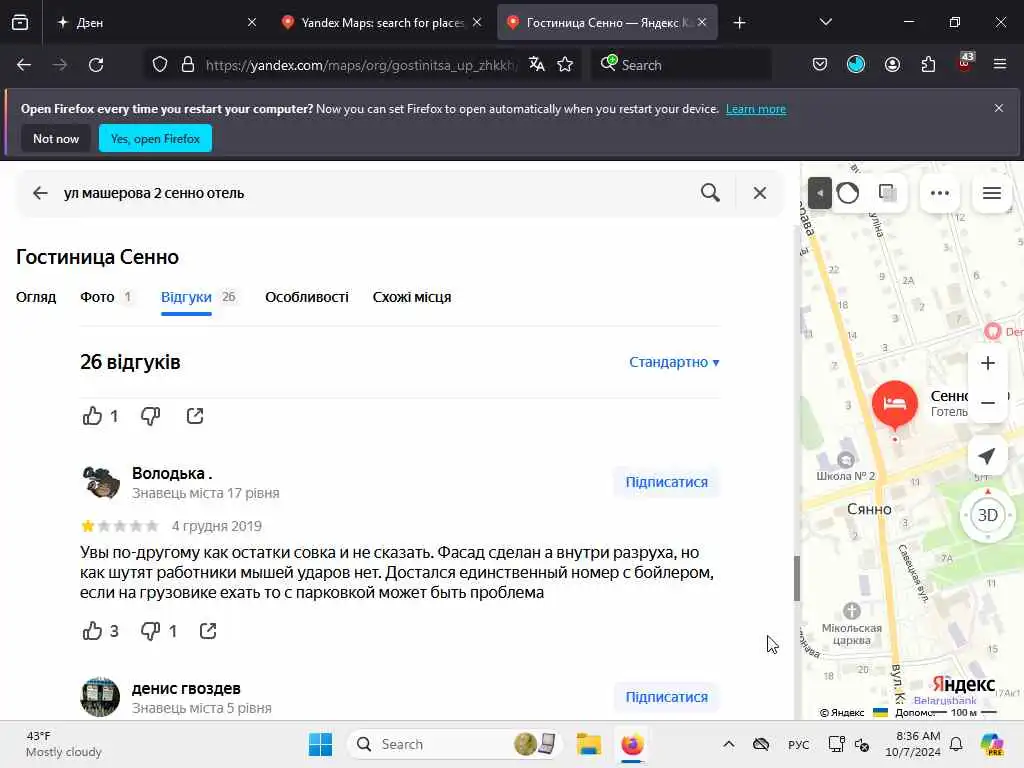Open the weather widget showing 43°F
This screenshot has width=1024, height=768.
coord(64,744)
